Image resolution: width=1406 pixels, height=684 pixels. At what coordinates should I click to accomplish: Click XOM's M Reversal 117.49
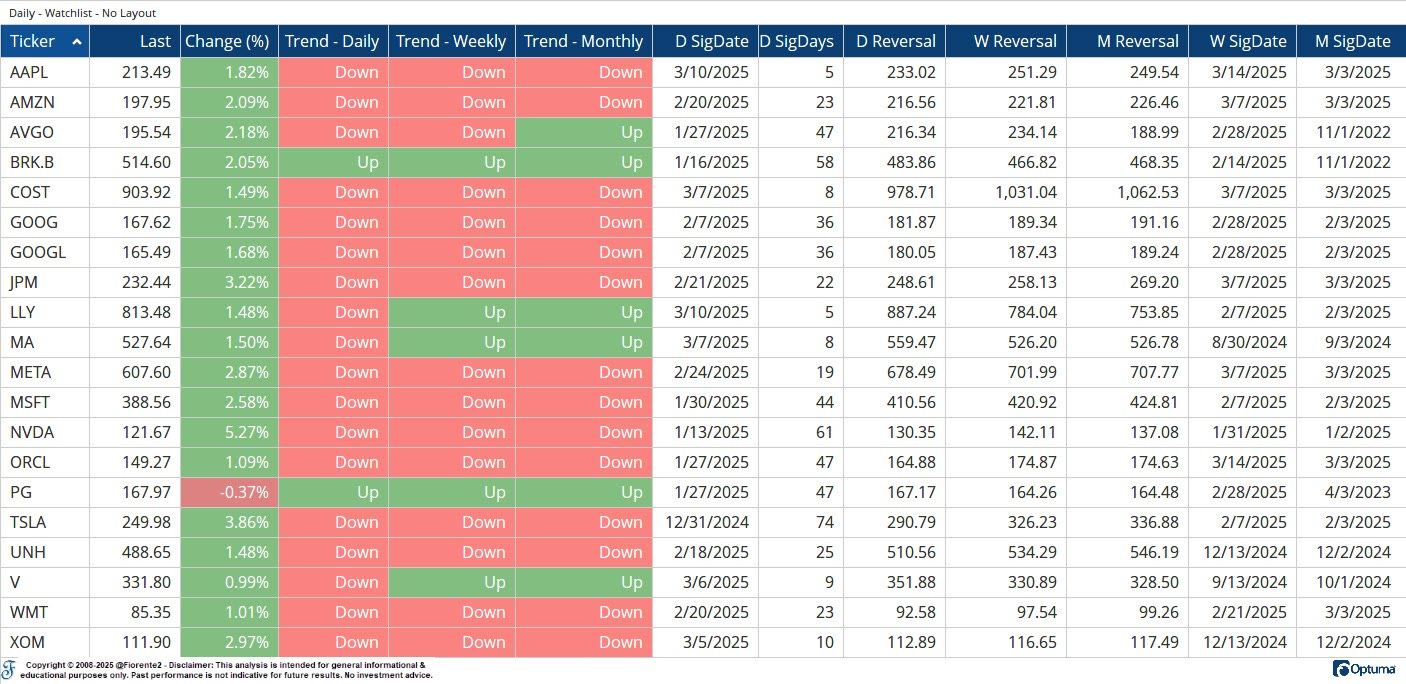click(x=1153, y=642)
